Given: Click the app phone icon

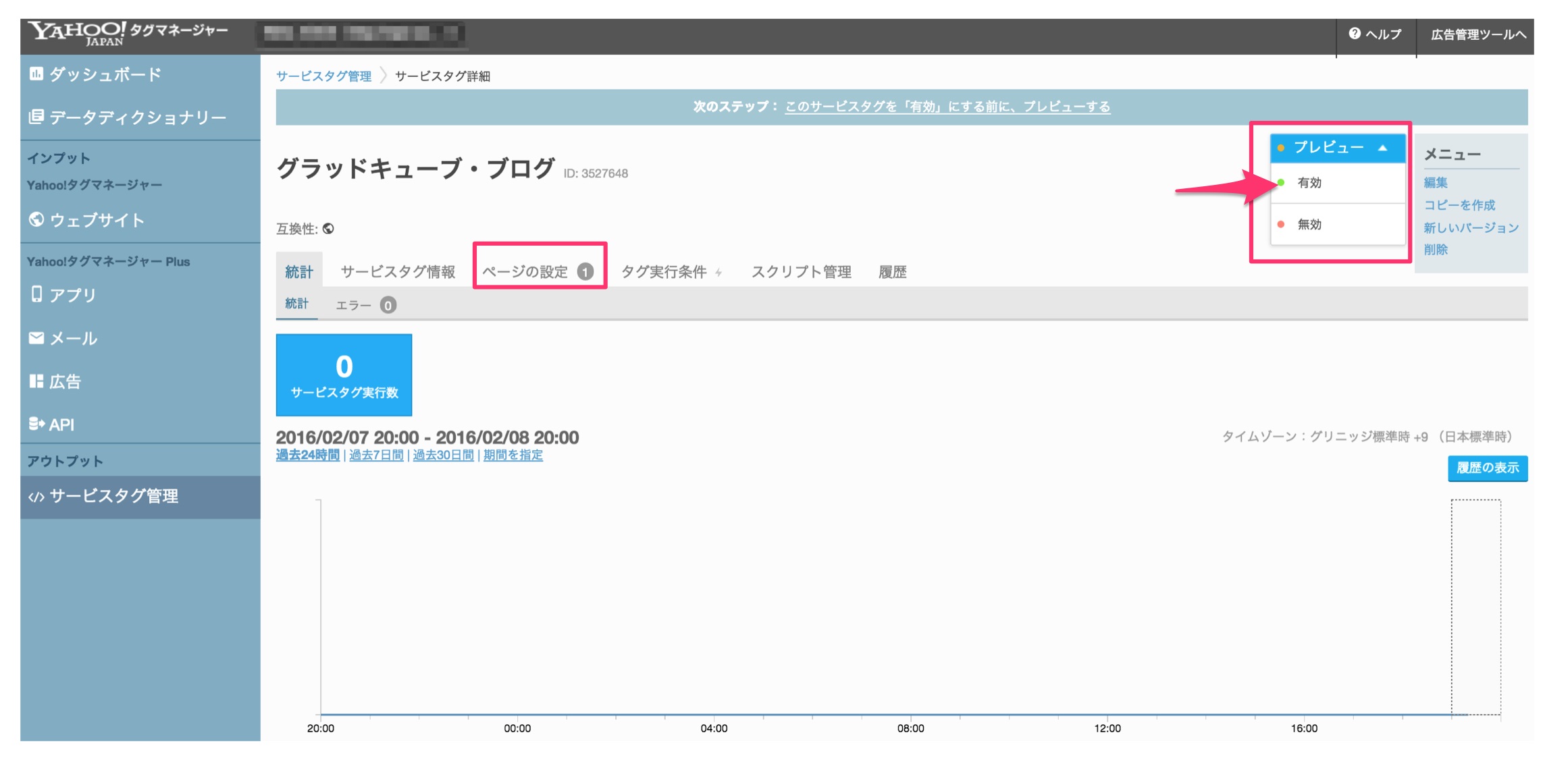Looking at the screenshot, I should pos(36,294).
